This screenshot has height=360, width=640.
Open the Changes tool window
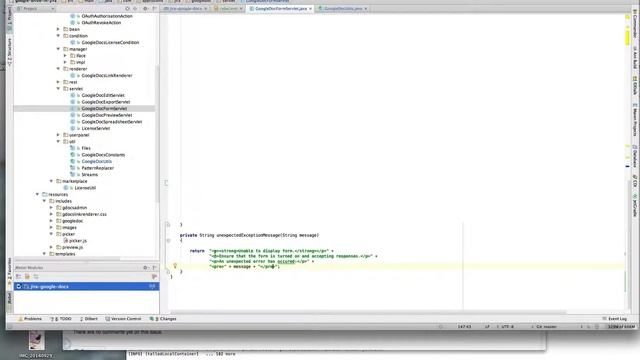[x=163, y=319]
